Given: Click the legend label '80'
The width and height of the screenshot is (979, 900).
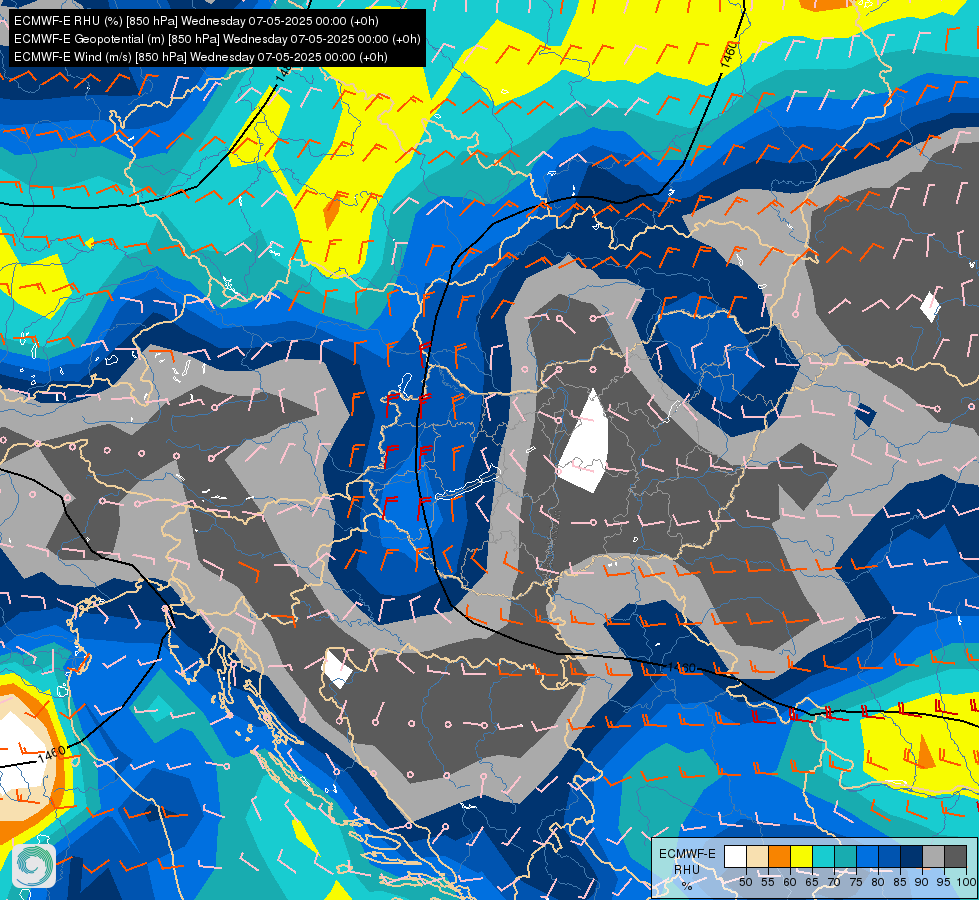Looking at the screenshot, I should tap(878, 882).
